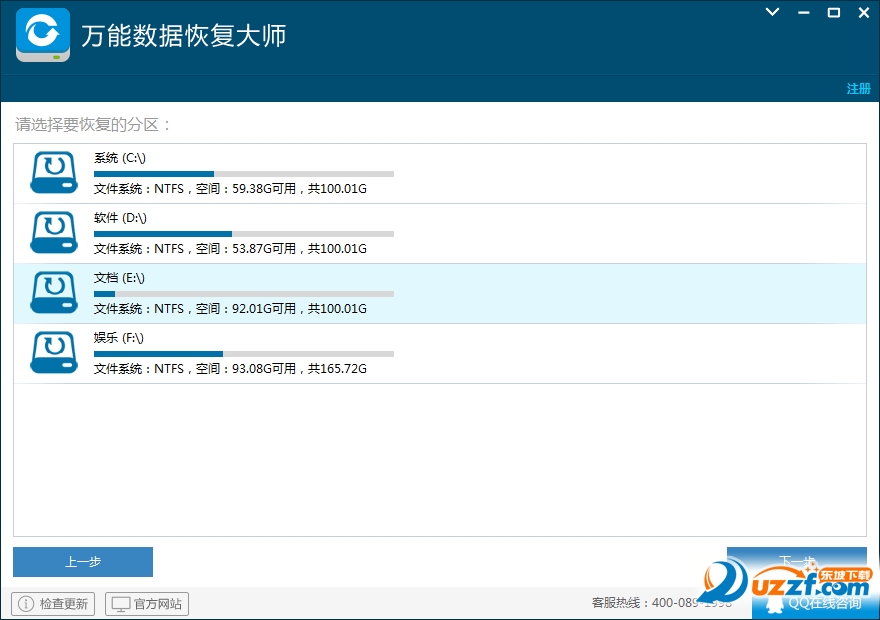This screenshot has width=880, height=620.
Task: Click the 请选择要恢复的分区 heading
Action: click(x=93, y=125)
